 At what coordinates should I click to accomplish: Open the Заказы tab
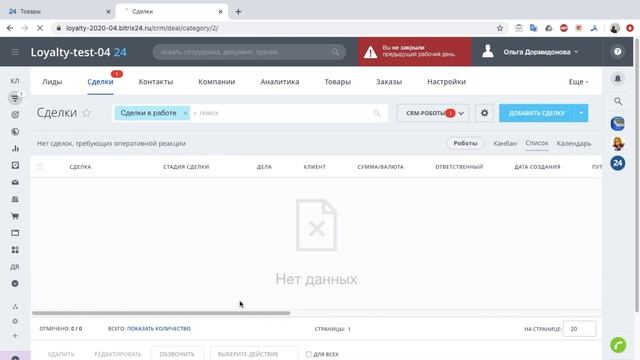[389, 82]
